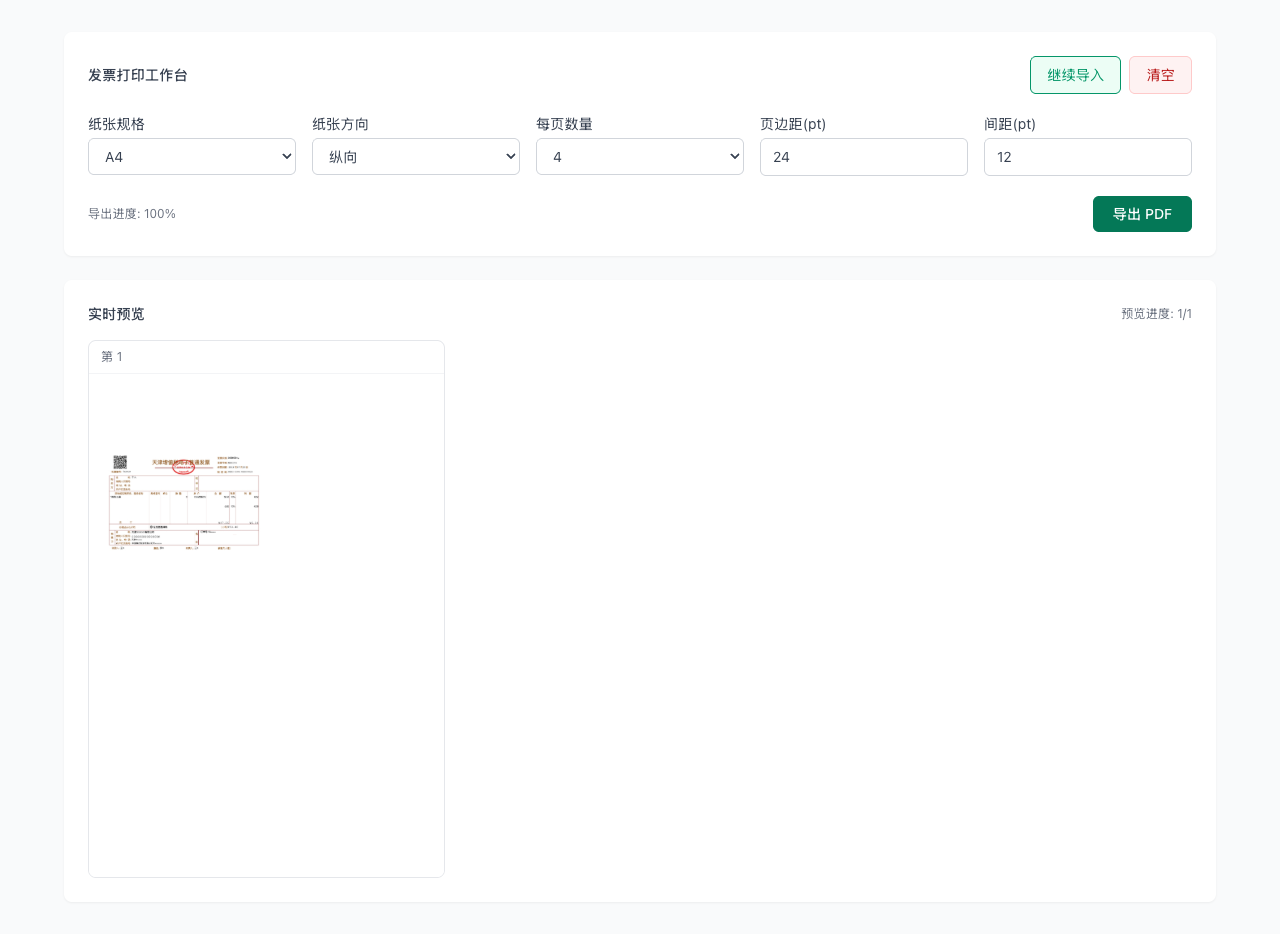Click the QR code on the invoice
The width and height of the screenshot is (1280, 934).
tap(120, 462)
